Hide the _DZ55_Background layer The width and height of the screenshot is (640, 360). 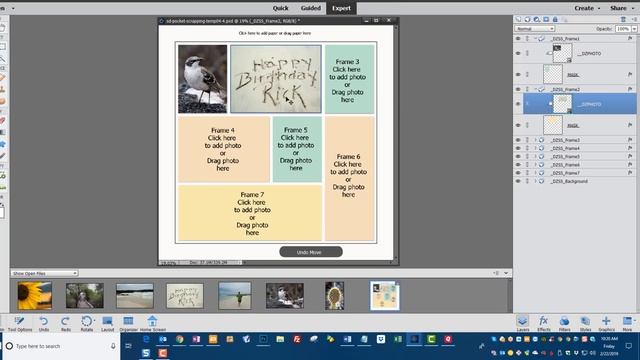point(518,181)
